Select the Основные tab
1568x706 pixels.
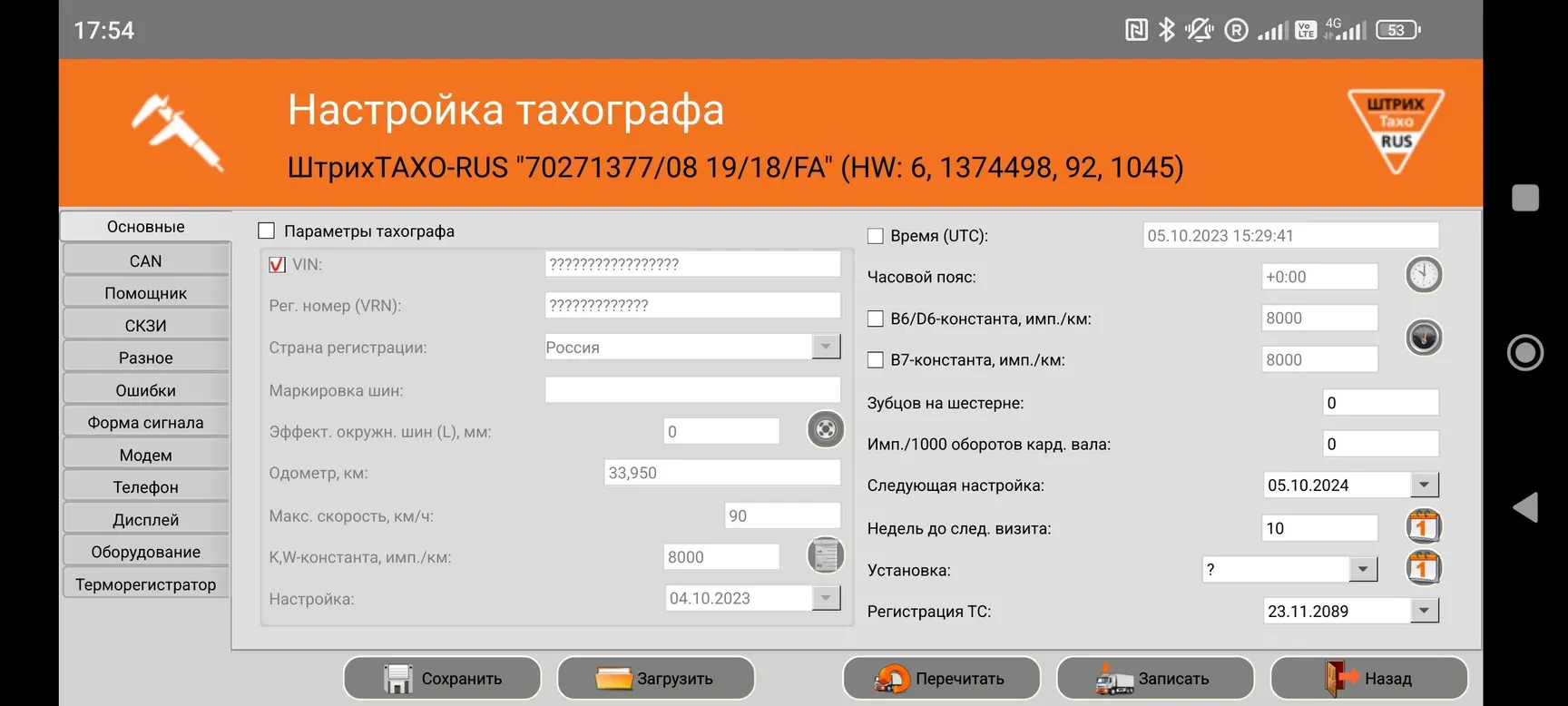(x=145, y=227)
